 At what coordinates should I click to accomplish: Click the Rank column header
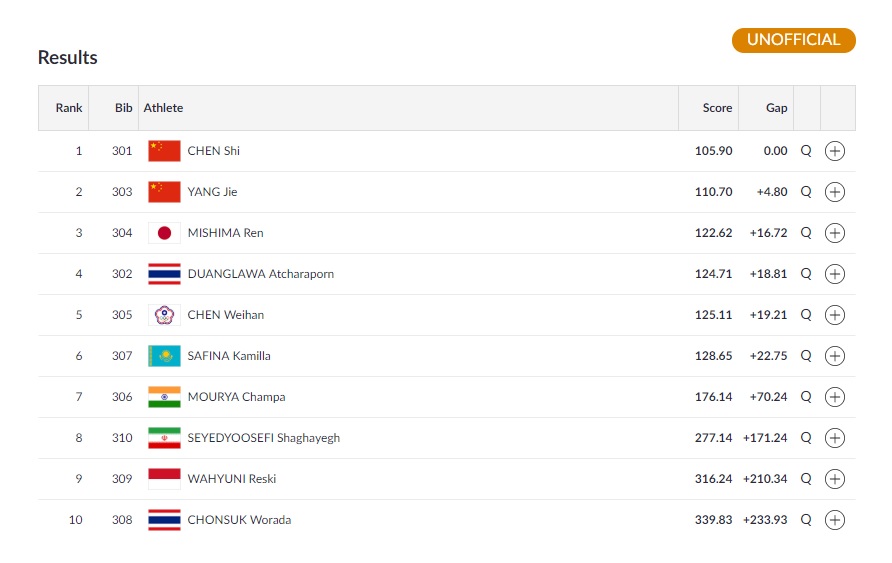69,107
